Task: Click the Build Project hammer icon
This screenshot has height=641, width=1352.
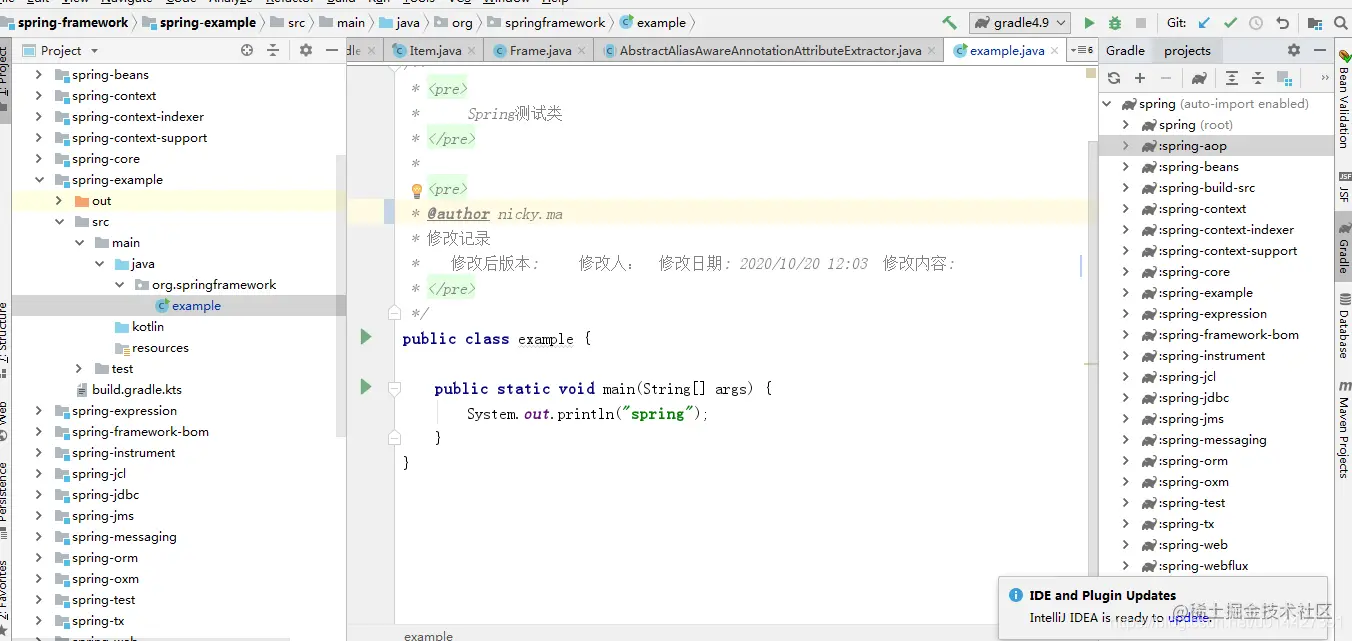Action: point(950,23)
